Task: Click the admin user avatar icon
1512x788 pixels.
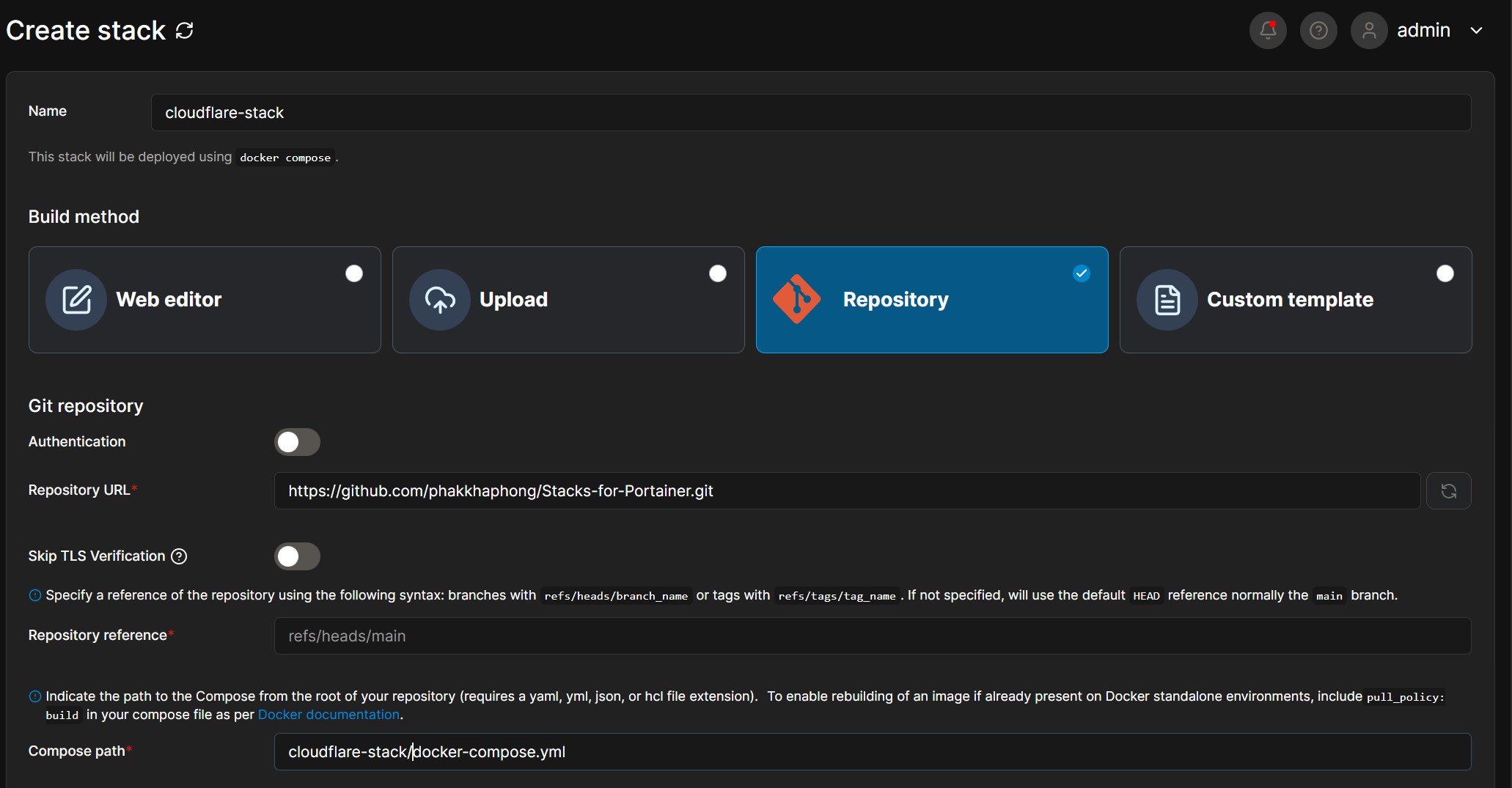Action: tap(1368, 30)
